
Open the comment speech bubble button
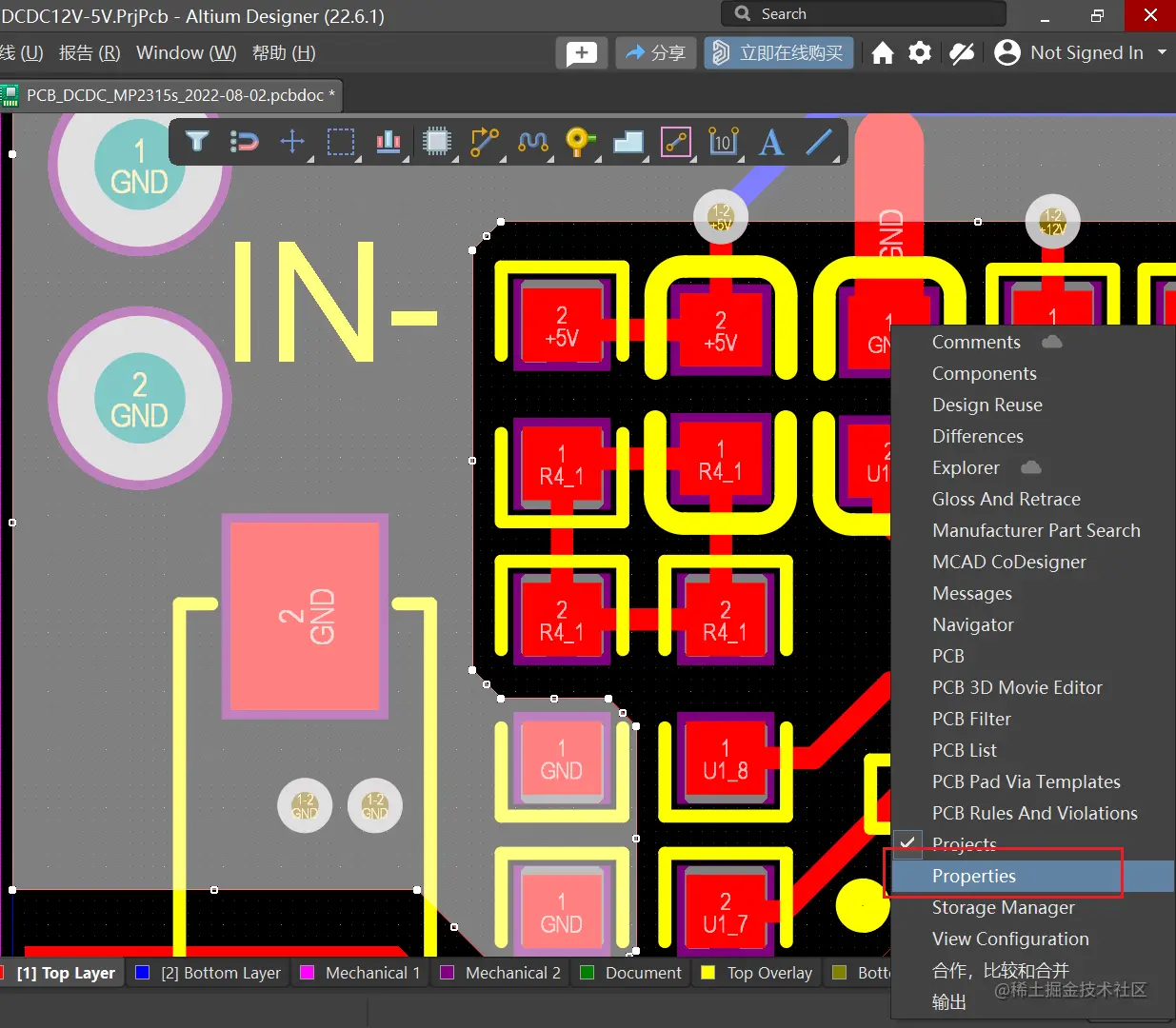[582, 53]
